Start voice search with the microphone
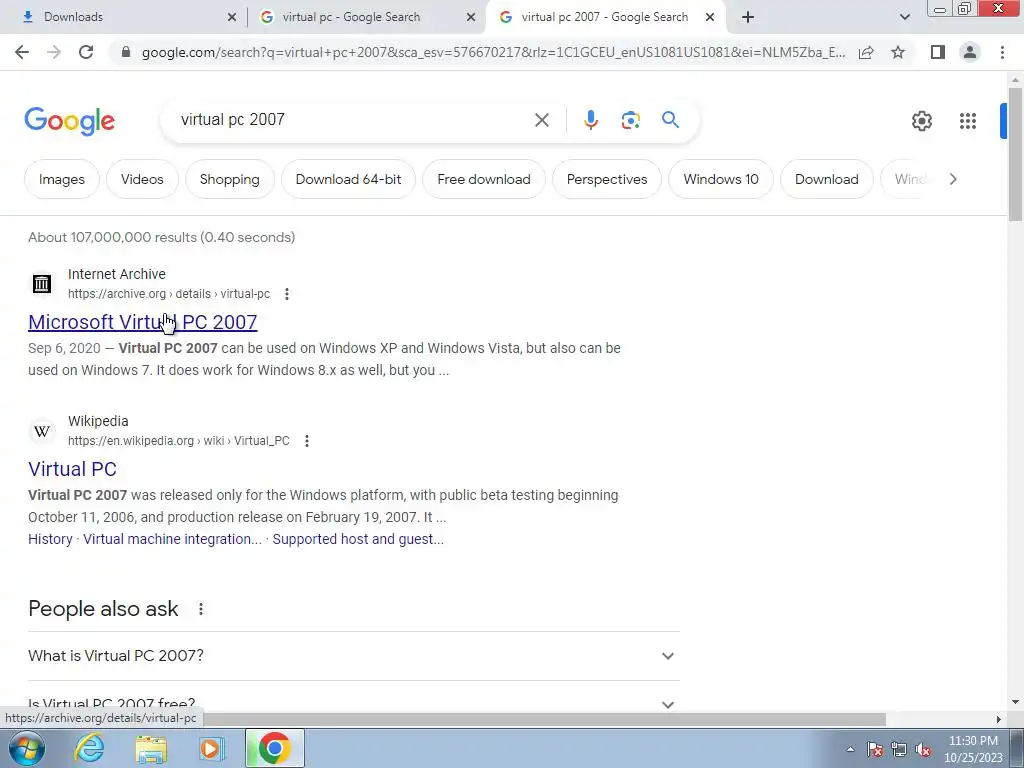Viewport: 1024px width, 768px height. pyautogui.click(x=591, y=120)
